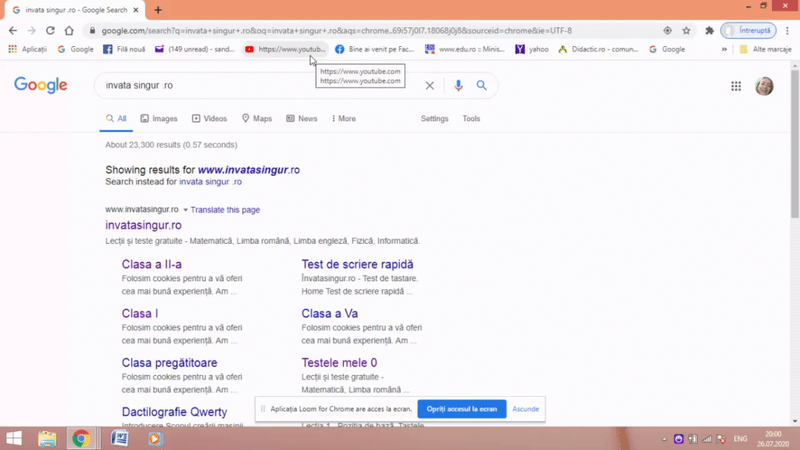Open the Google apps grid
Image resolution: width=800 pixels, height=450 pixels.
[x=736, y=87]
